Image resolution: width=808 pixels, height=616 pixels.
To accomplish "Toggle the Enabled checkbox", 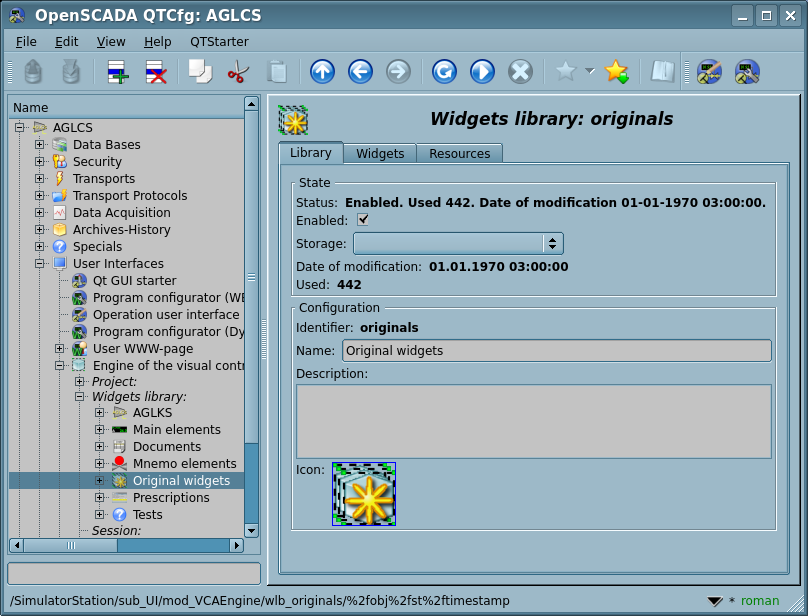I will coord(363,220).
